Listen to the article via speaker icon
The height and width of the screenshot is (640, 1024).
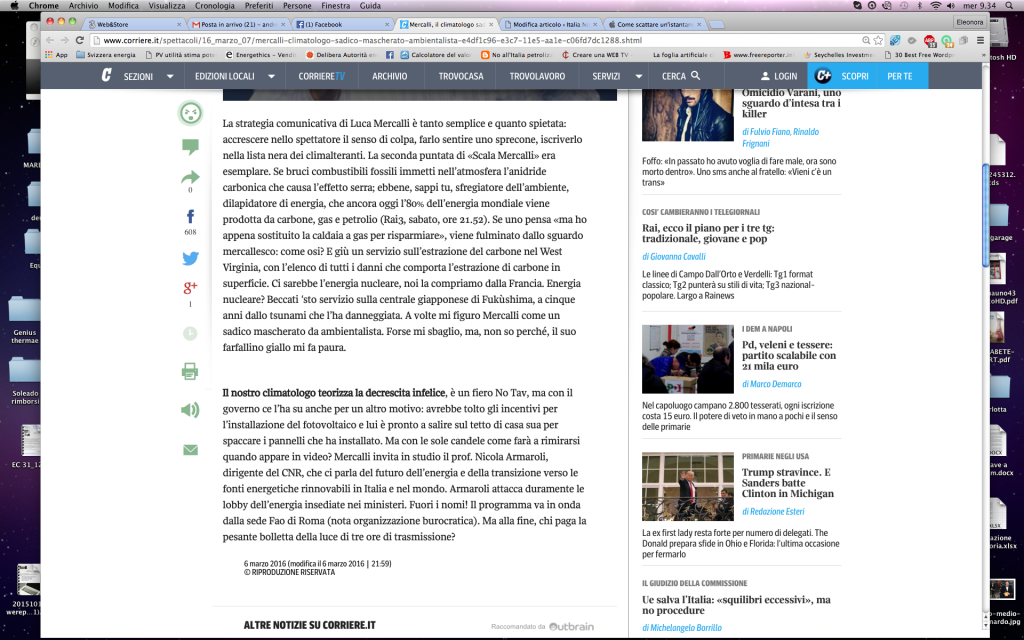tap(190, 409)
